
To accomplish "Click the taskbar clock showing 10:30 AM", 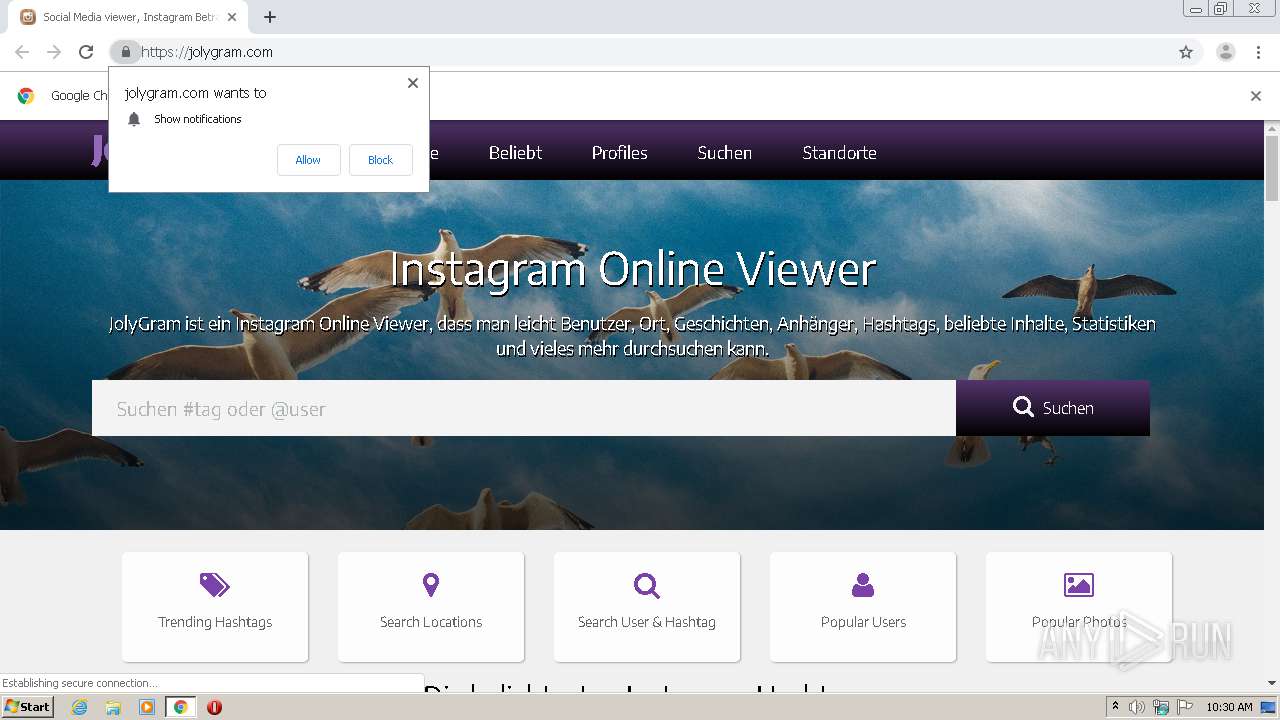I will click(1229, 707).
